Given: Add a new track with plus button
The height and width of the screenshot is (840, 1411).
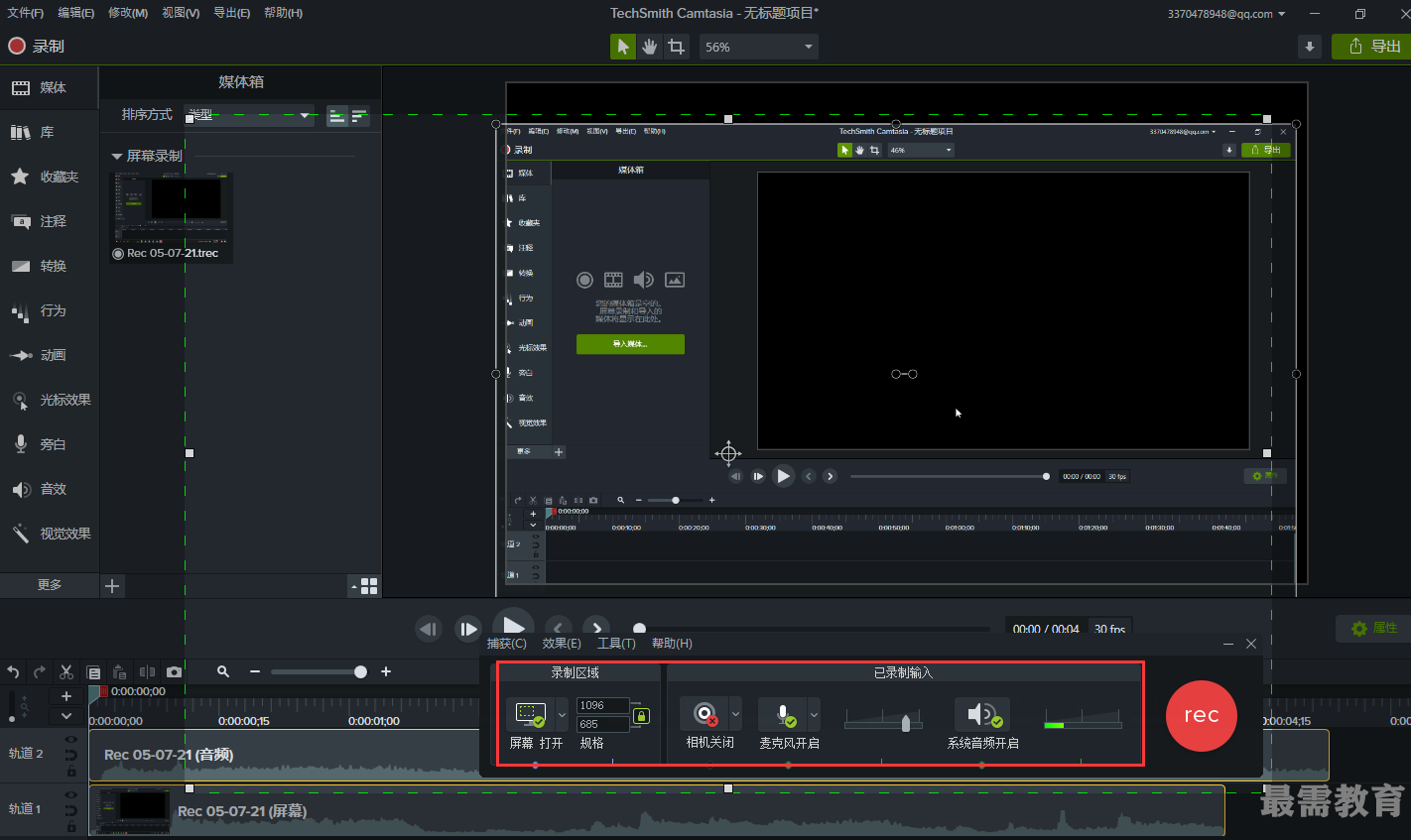Looking at the screenshot, I should [66, 696].
